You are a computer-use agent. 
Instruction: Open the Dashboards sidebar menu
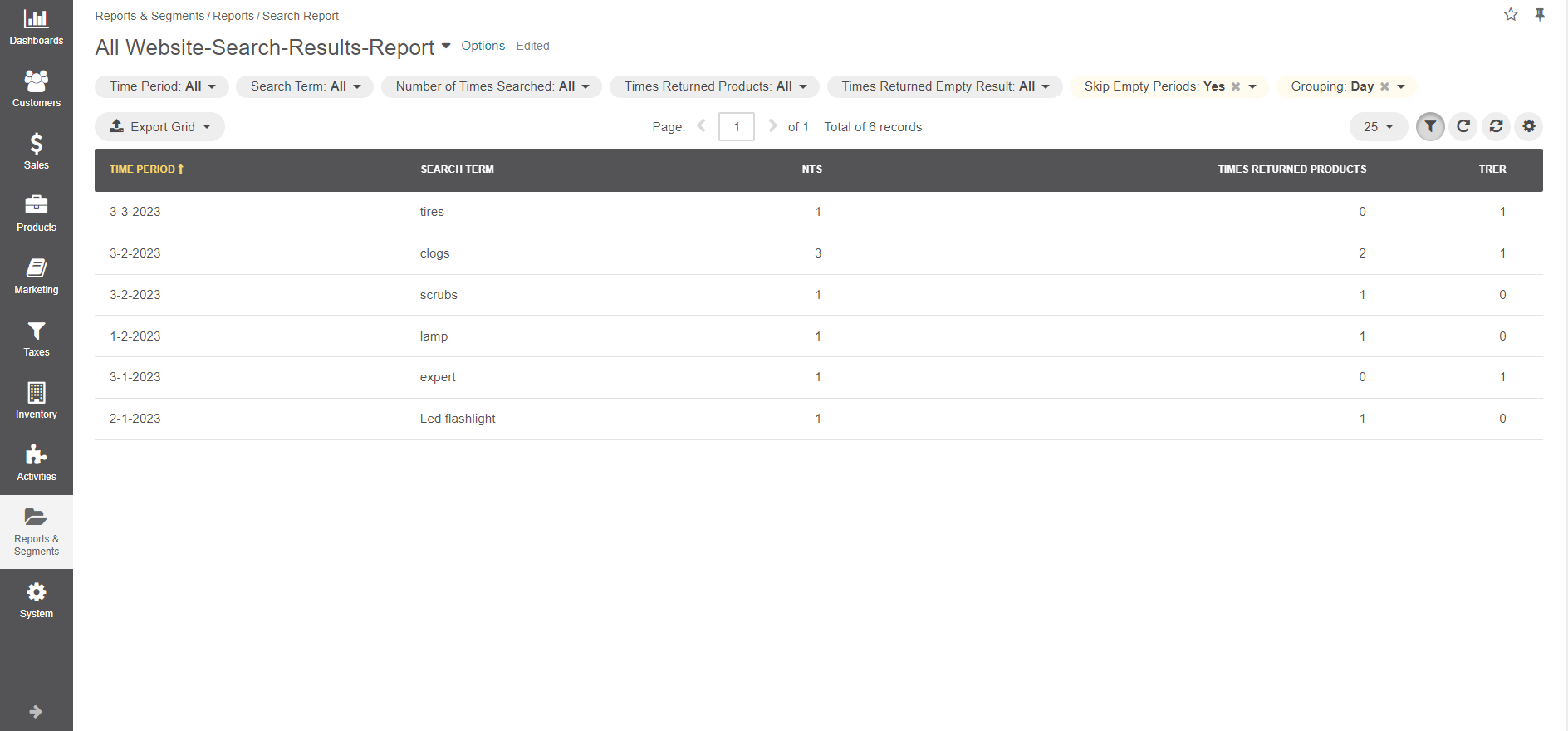click(x=37, y=27)
